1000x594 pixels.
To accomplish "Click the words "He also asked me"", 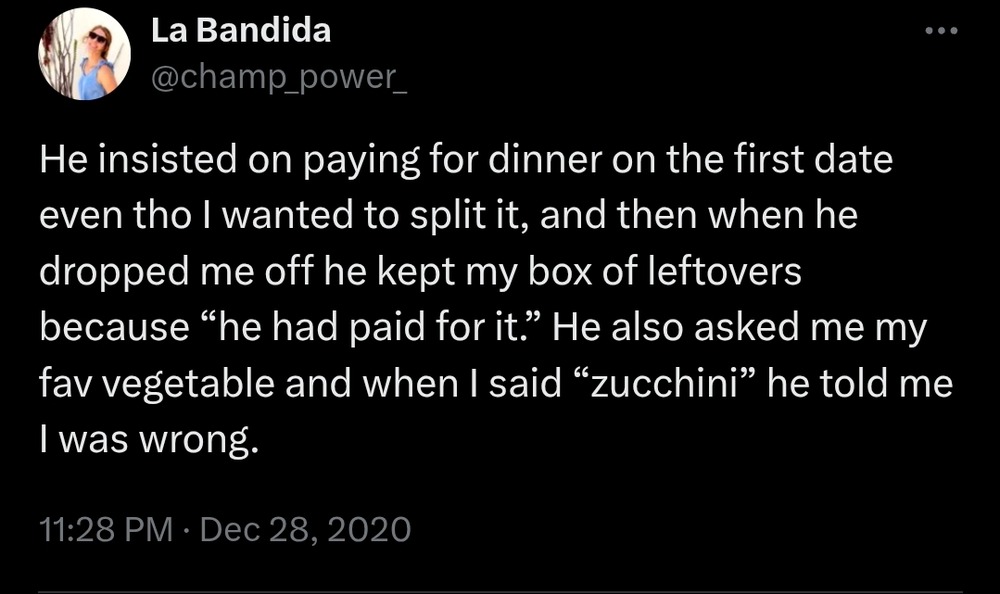I will click(707, 327).
